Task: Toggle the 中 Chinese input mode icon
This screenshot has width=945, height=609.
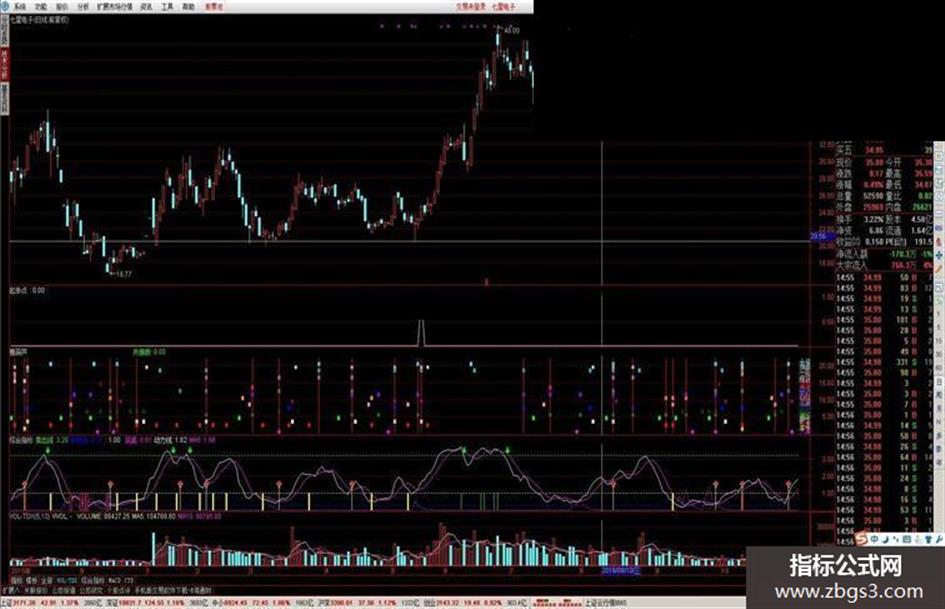Action: click(874, 539)
